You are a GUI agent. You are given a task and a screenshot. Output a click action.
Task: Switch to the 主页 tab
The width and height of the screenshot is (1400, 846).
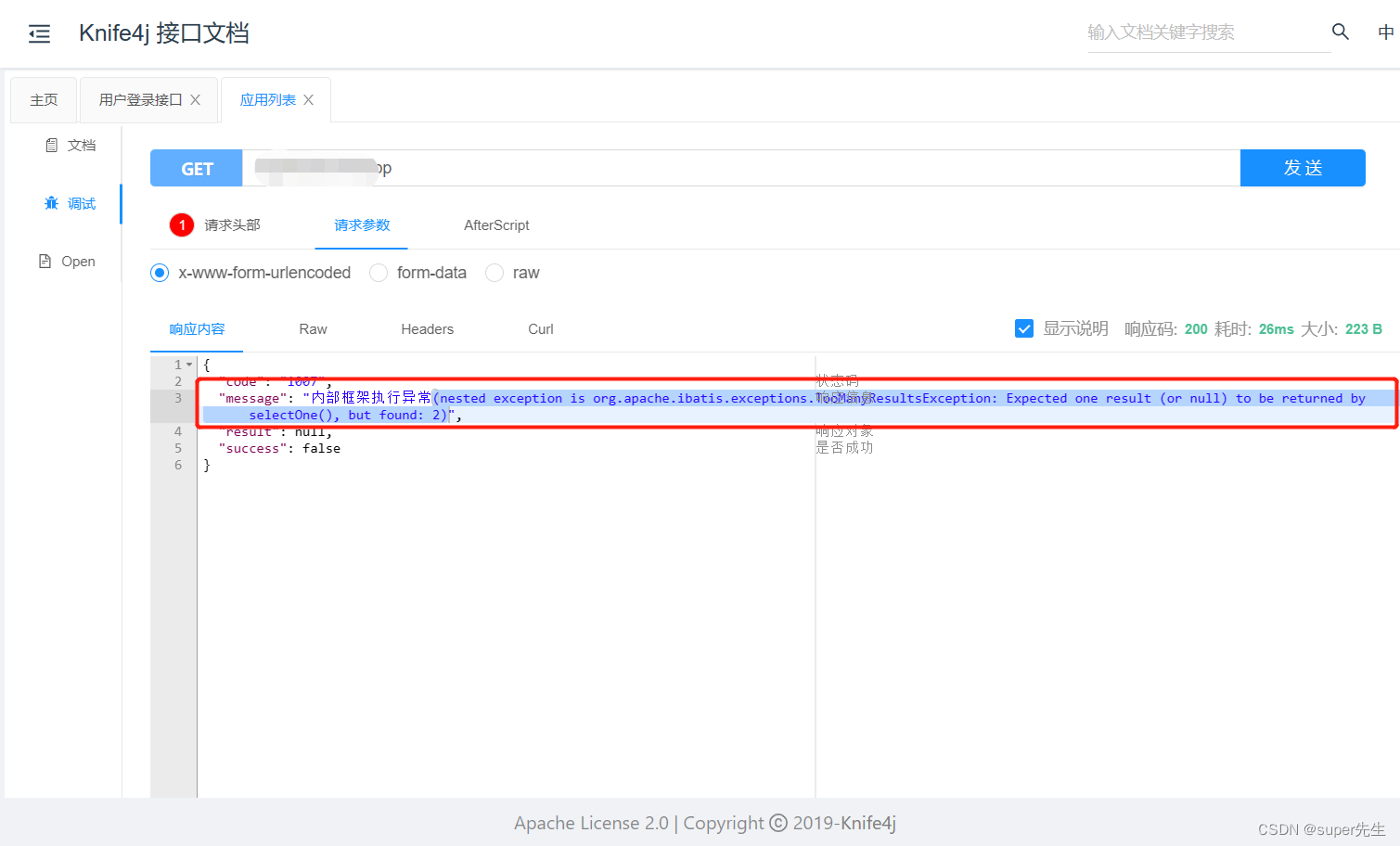(44, 100)
